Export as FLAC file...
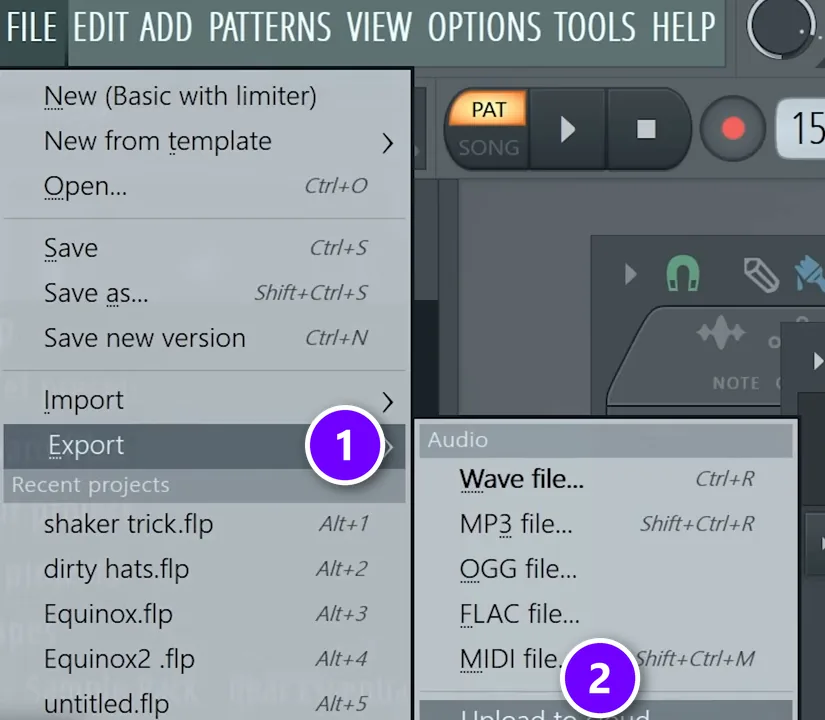Image resolution: width=825 pixels, height=720 pixels. 606,614
